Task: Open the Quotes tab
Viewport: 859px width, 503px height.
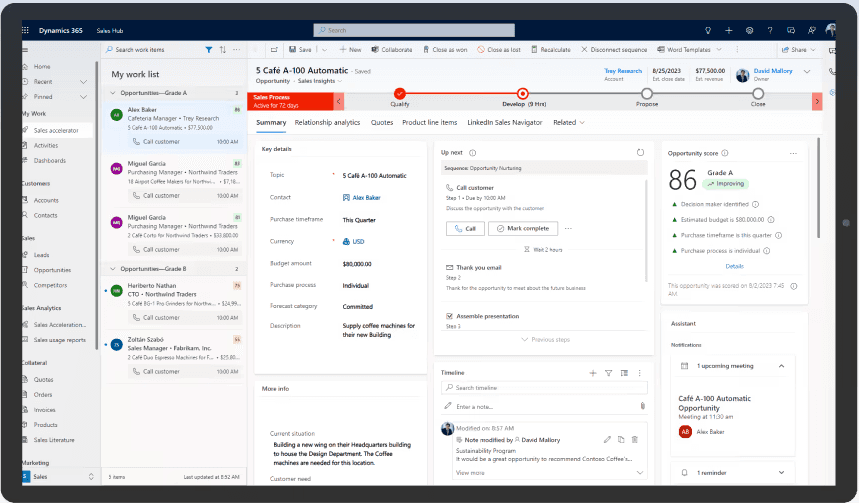Action: click(382, 123)
